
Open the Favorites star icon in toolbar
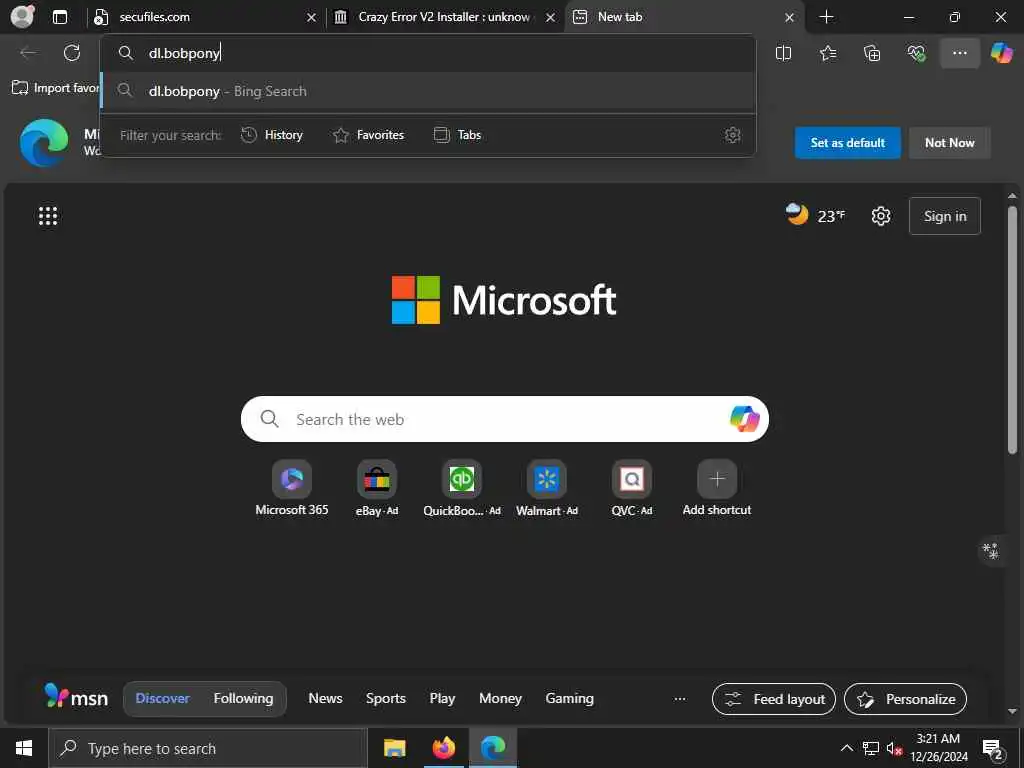[x=827, y=53]
